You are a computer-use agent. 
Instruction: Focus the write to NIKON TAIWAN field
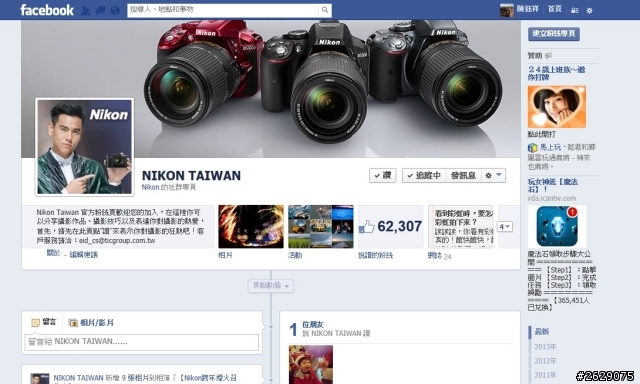[x=141, y=342]
